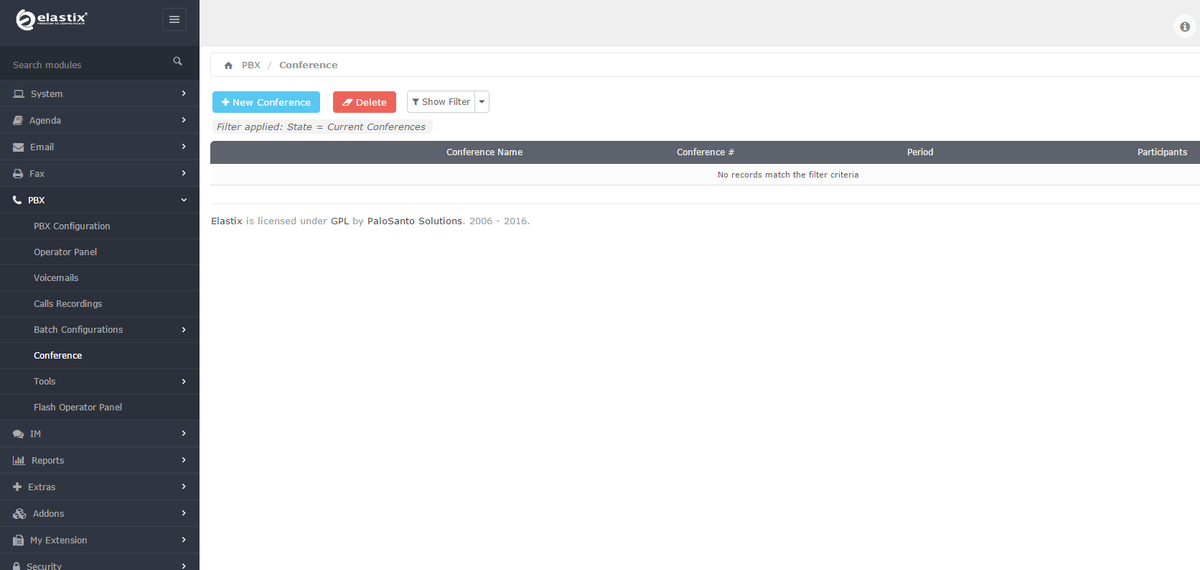Click the Email envelope icon
1200x570 pixels.
tap(18, 147)
